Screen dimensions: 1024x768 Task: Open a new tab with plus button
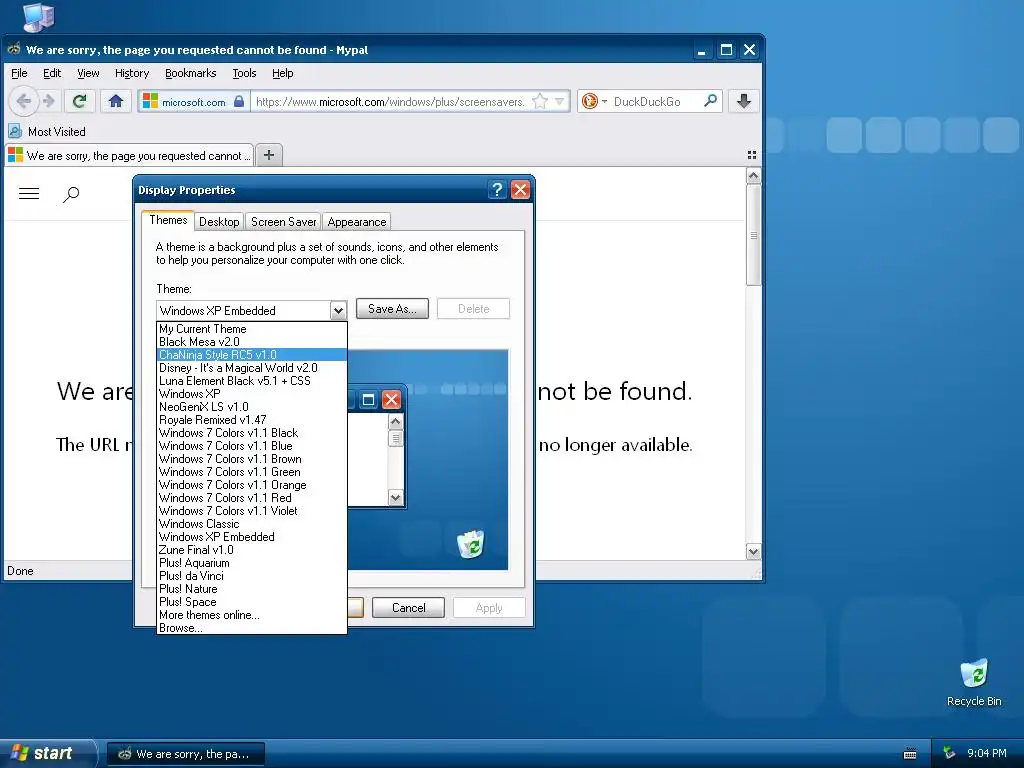pyautogui.click(x=269, y=155)
